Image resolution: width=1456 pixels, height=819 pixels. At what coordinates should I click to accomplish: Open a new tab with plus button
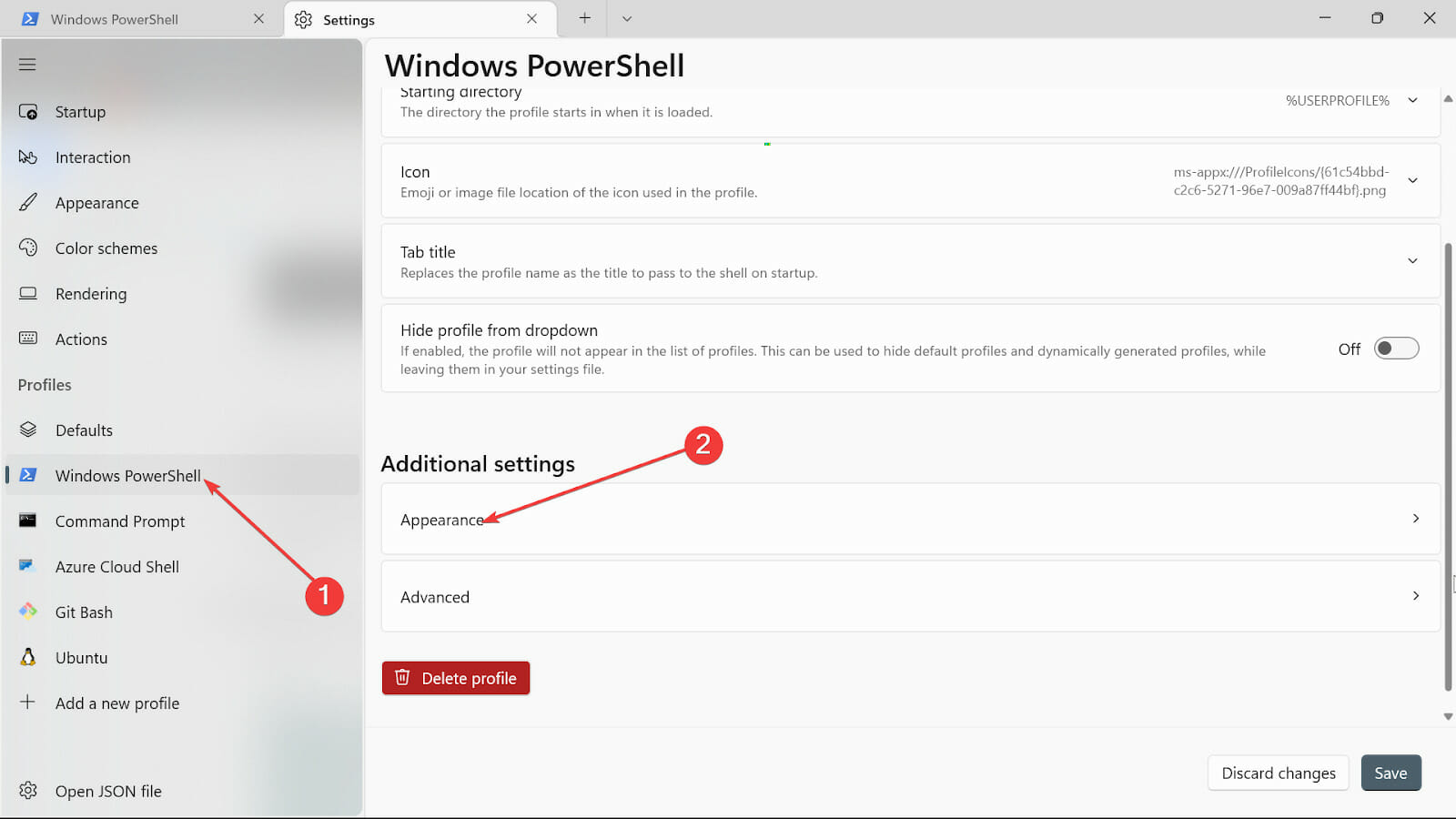pos(585,18)
